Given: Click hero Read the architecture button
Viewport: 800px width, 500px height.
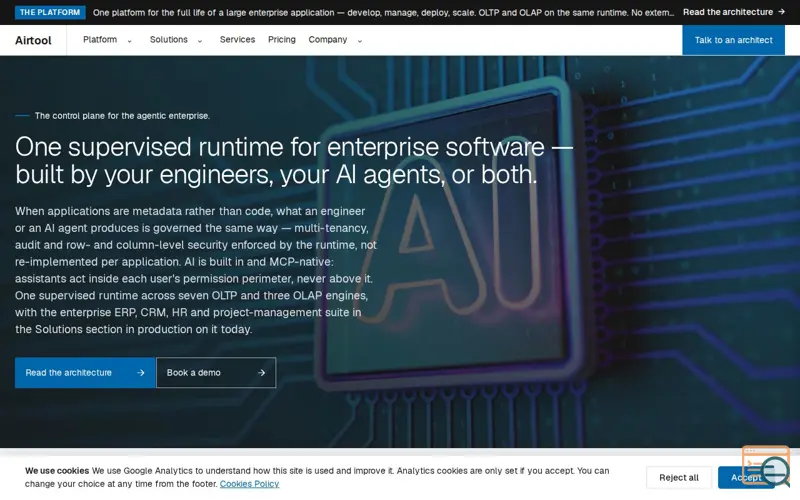Looking at the screenshot, I should [85, 372].
